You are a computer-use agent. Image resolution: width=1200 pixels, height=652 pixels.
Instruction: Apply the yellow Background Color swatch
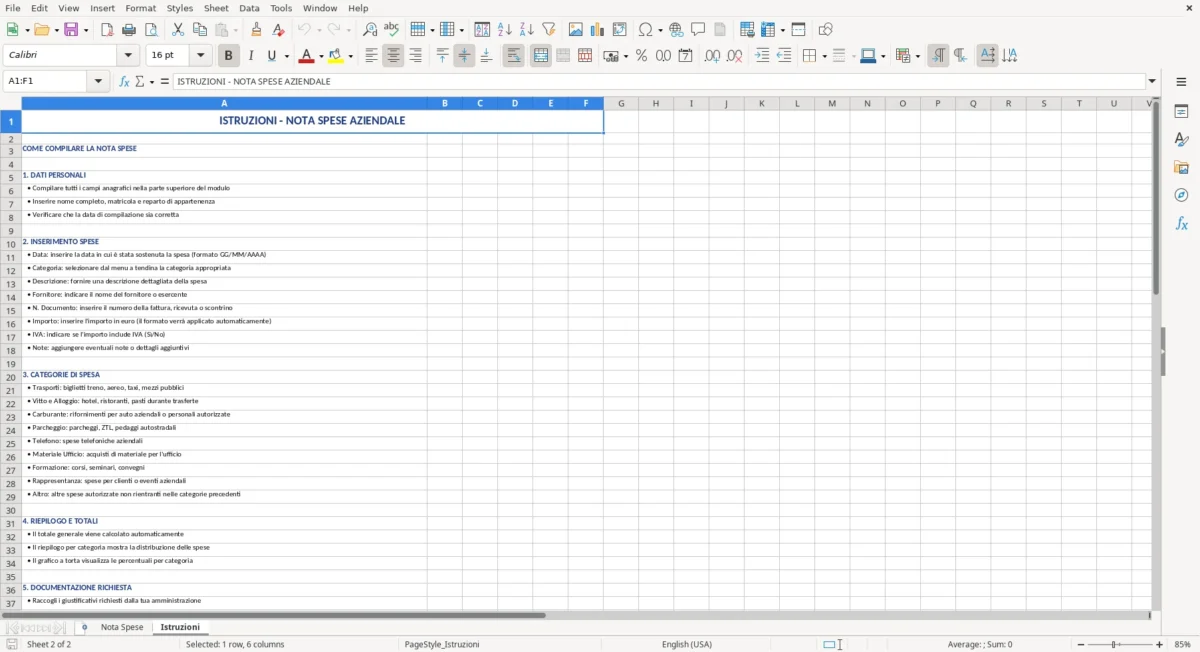point(335,56)
